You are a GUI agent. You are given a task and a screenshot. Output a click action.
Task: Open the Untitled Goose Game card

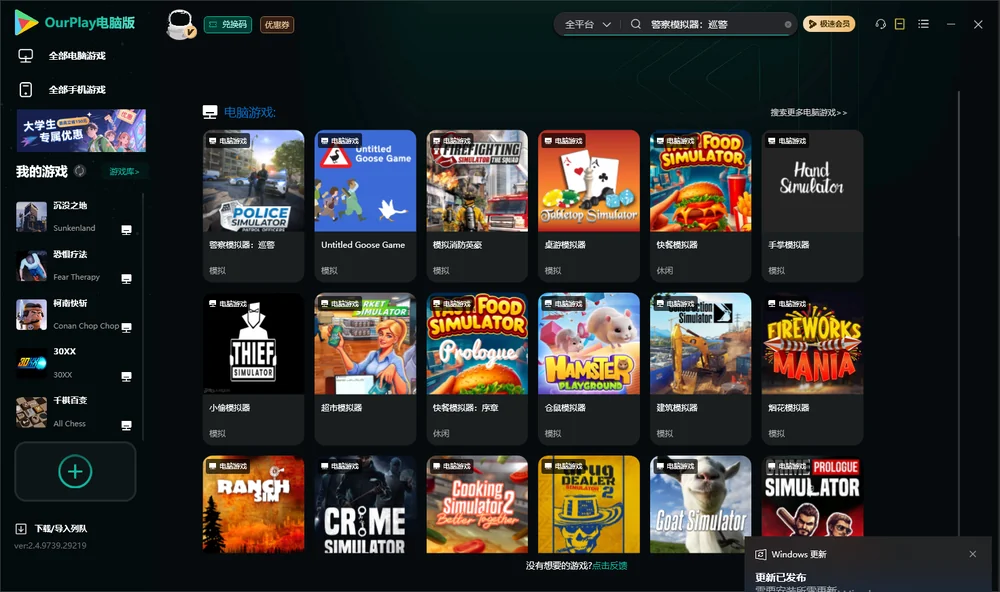[x=365, y=205]
